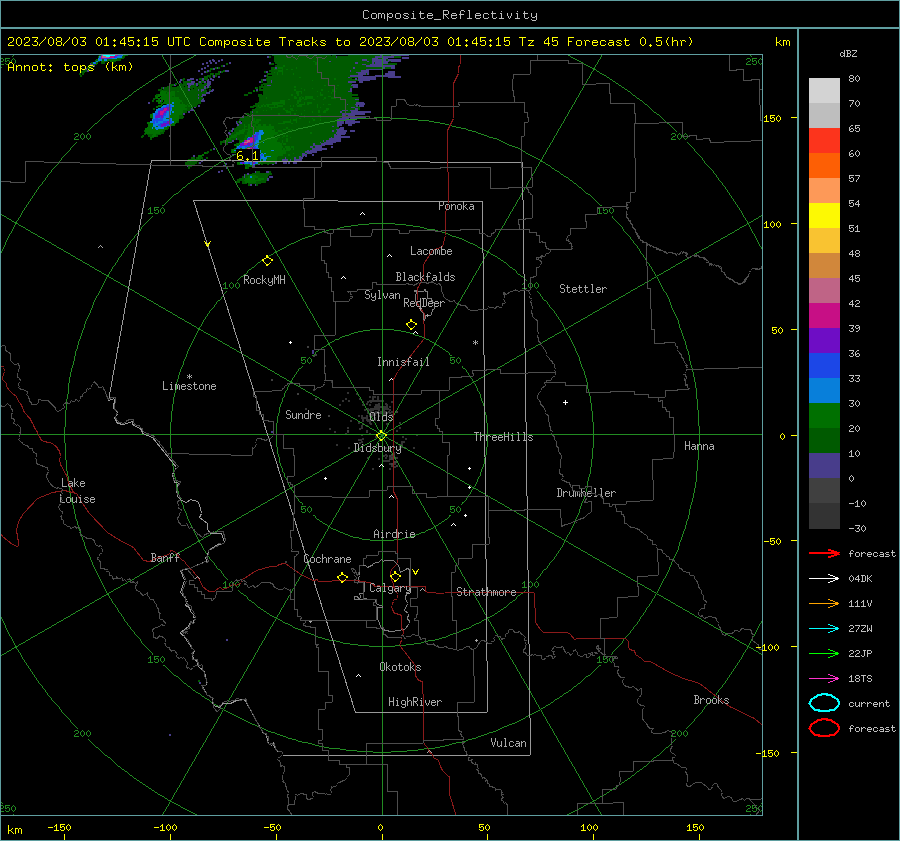This screenshot has height=841, width=900.
Task: Select the yellow diamond marker above RockyMH
Action: coord(267,261)
